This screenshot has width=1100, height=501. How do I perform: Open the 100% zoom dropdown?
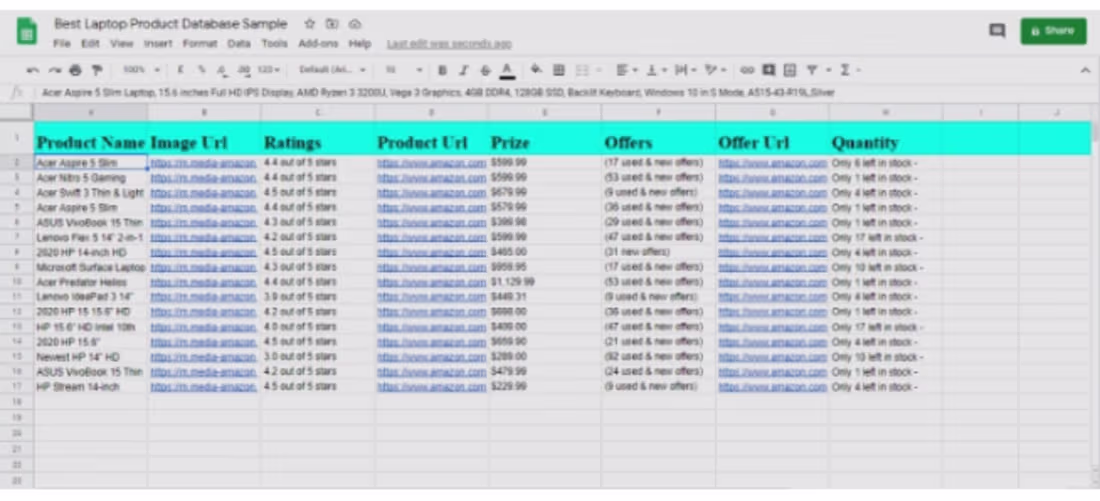click(141, 70)
